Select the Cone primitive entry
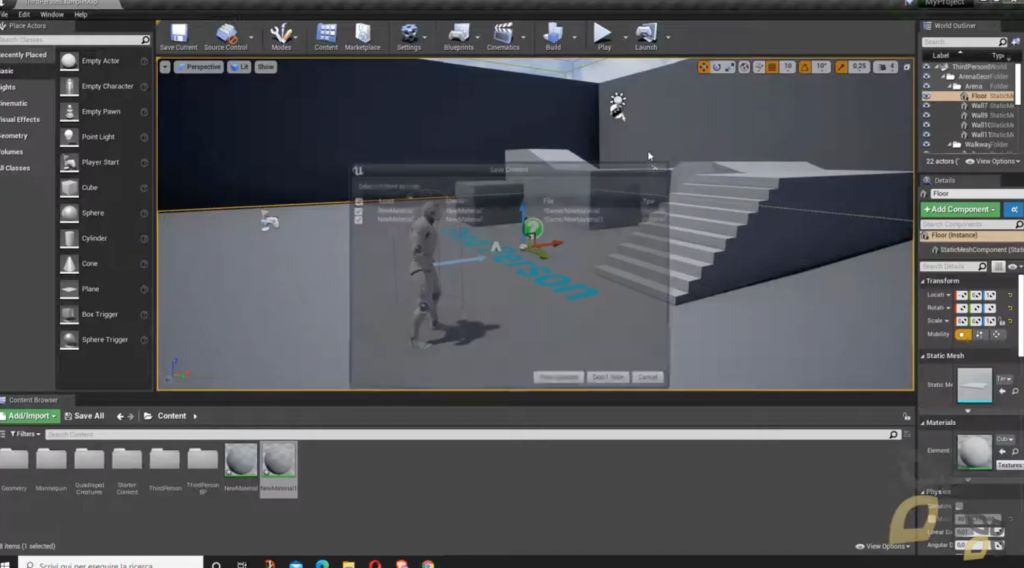This screenshot has width=1024, height=568. click(x=103, y=264)
